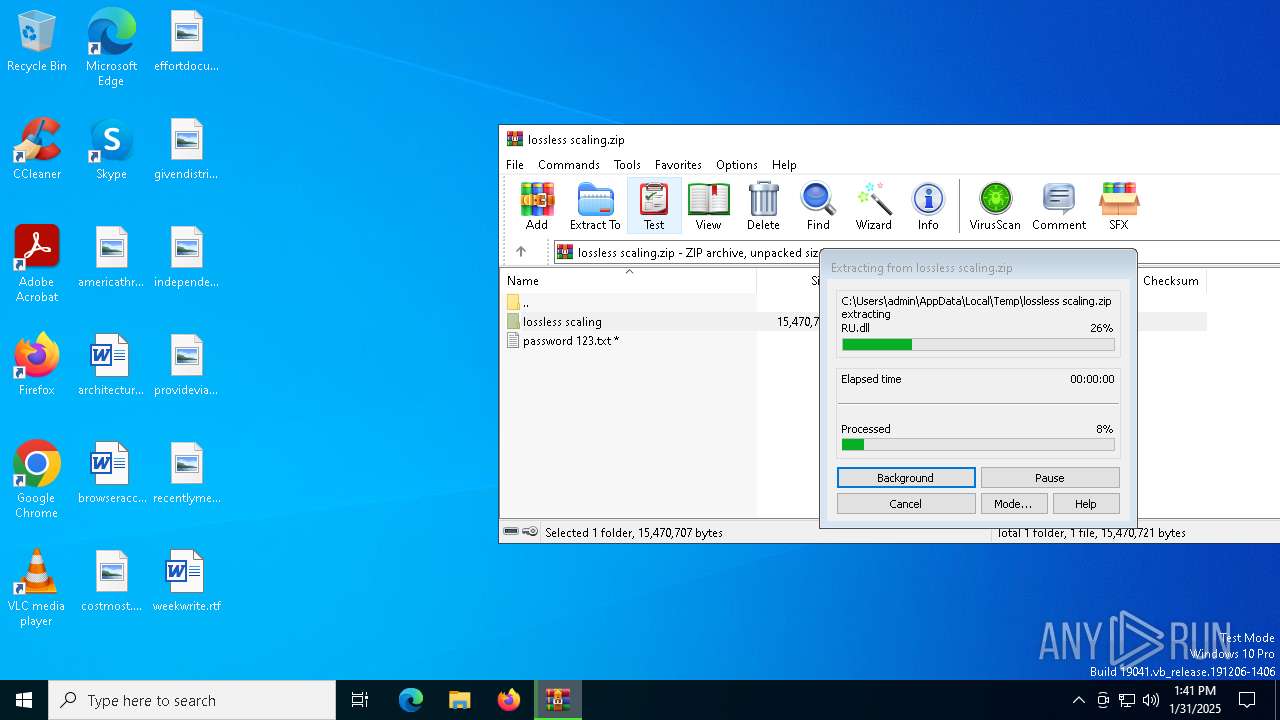Open the Wizard toolbar icon

click(x=873, y=206)
